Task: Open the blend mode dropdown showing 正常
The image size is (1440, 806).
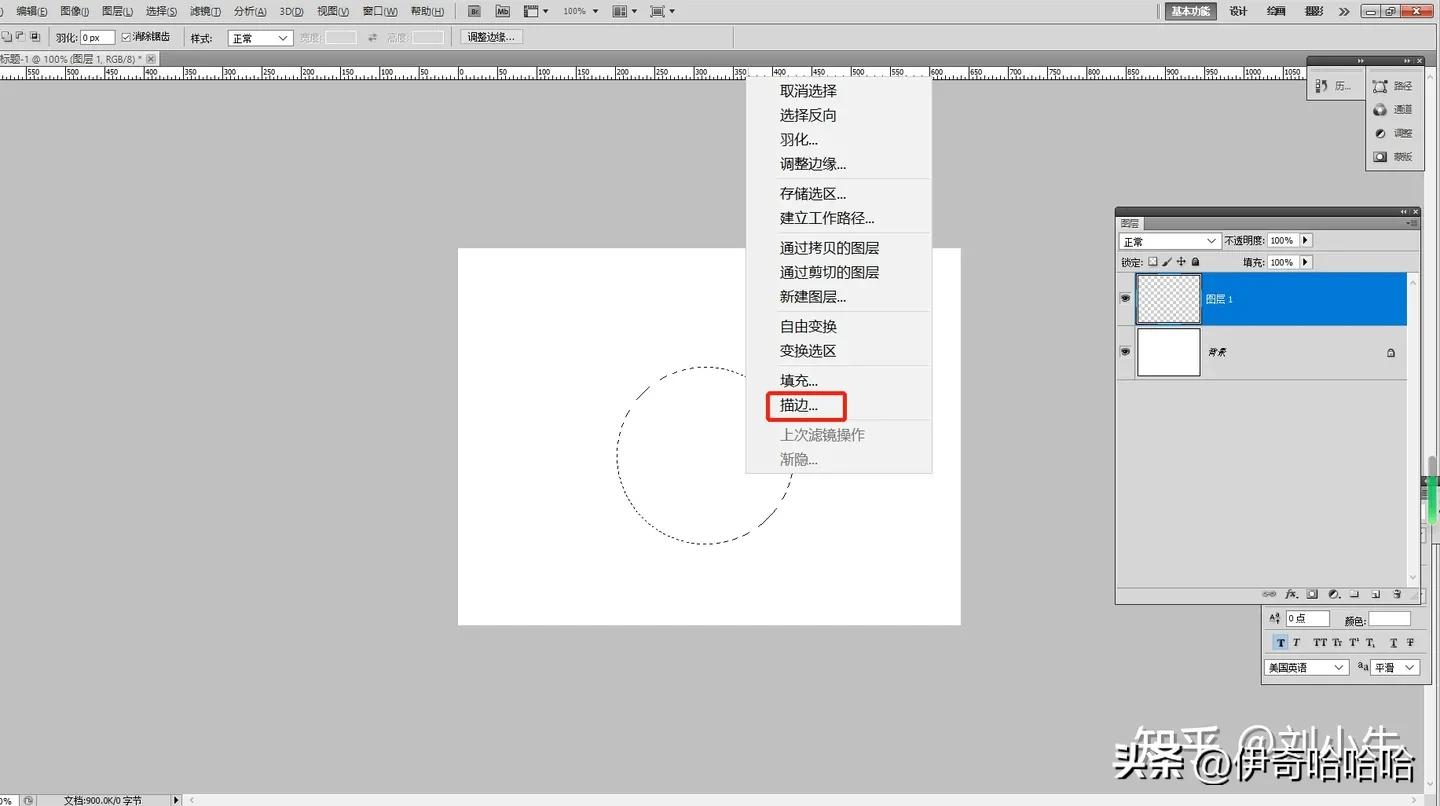Action: click(1168, 240)
